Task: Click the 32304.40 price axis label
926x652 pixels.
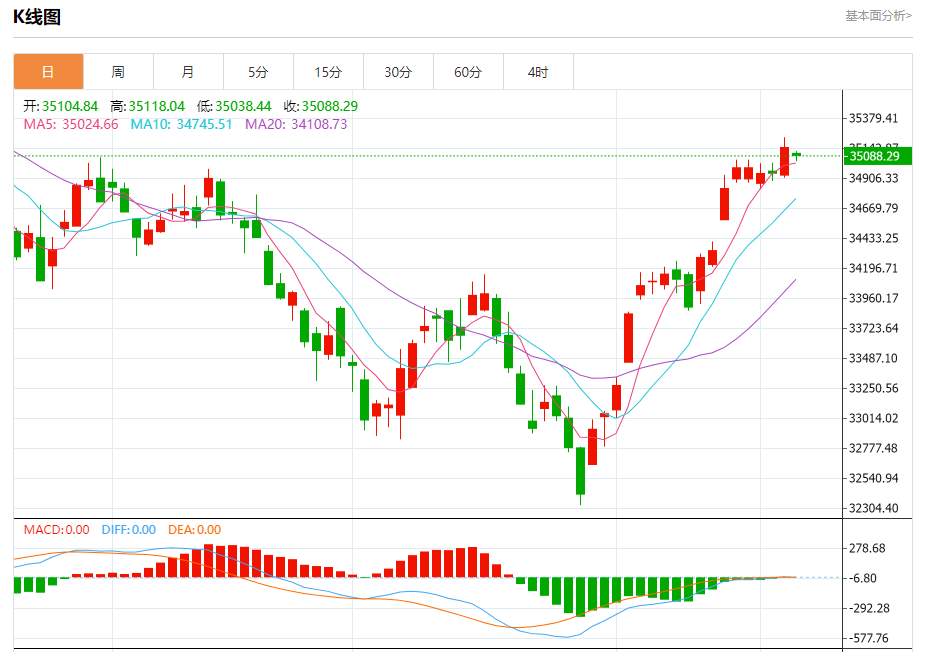Action: (873, 508)
